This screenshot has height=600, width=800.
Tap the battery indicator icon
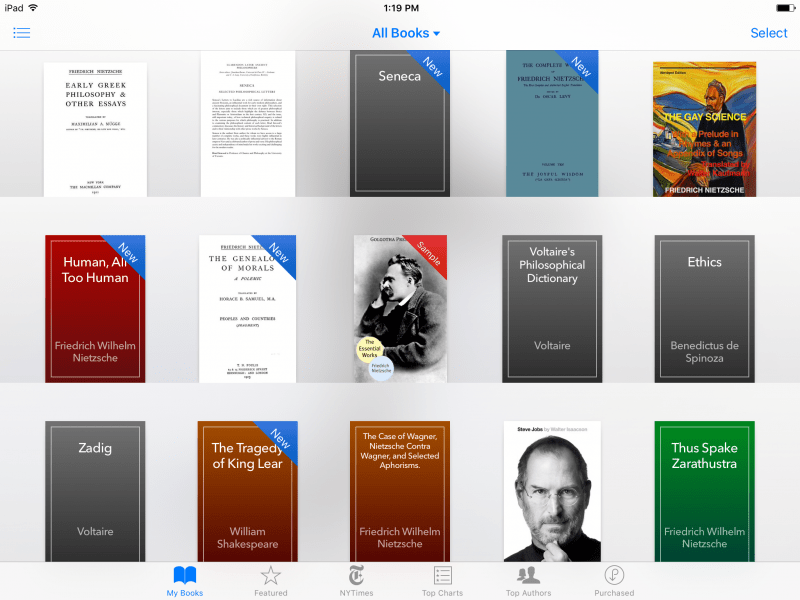pos(785,8)
